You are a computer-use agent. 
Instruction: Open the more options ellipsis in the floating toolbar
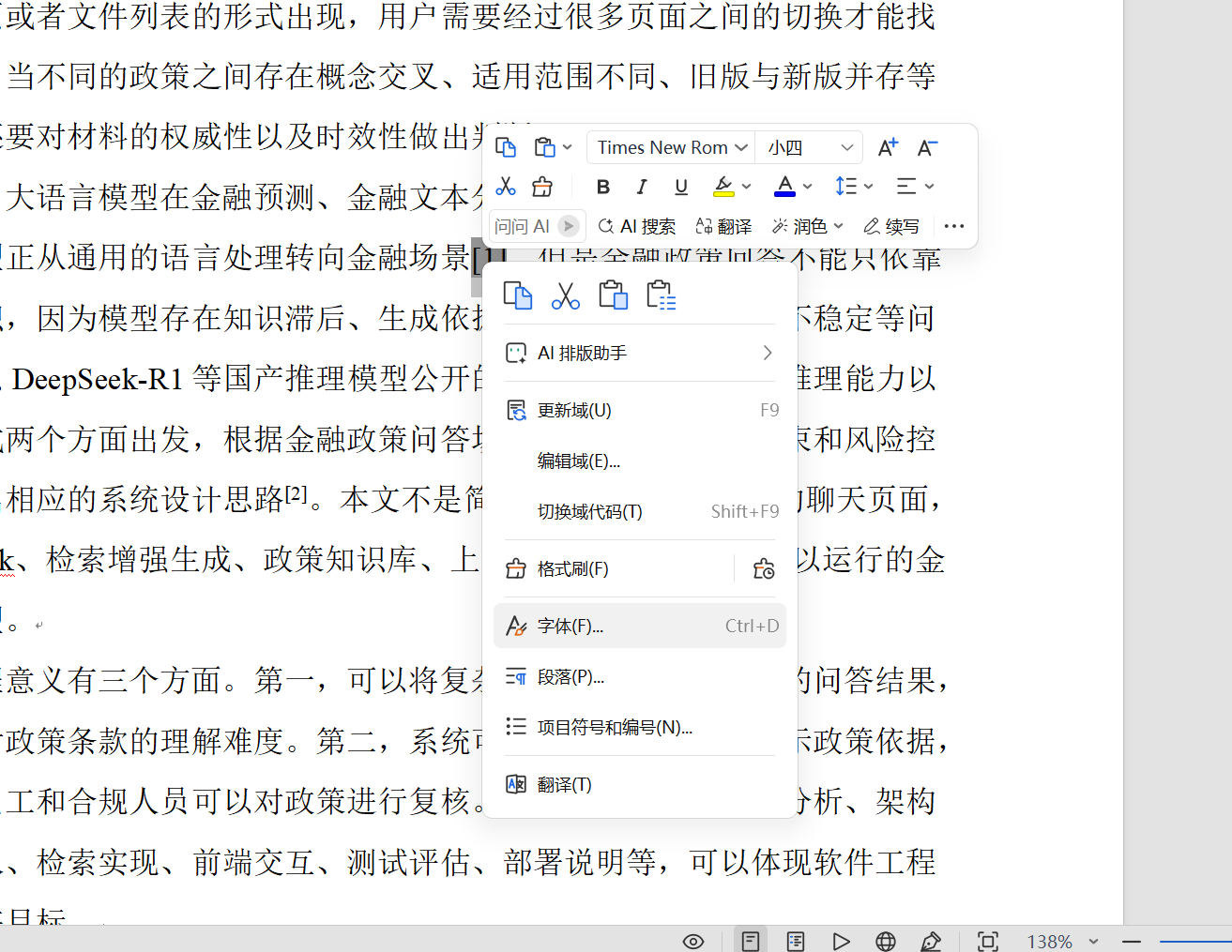click(954, 226)
